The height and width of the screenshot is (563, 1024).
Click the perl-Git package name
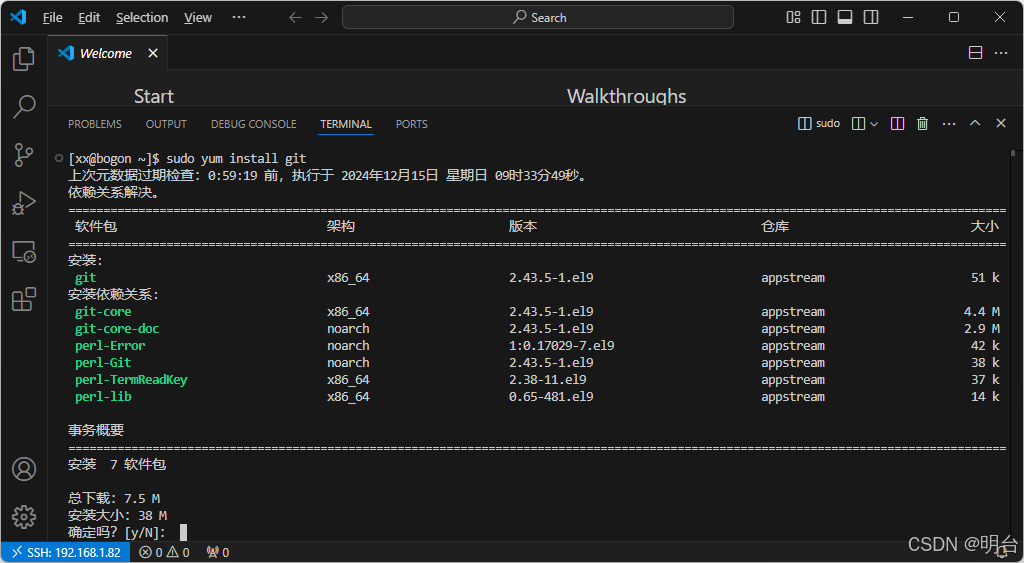tap(103, 362)
